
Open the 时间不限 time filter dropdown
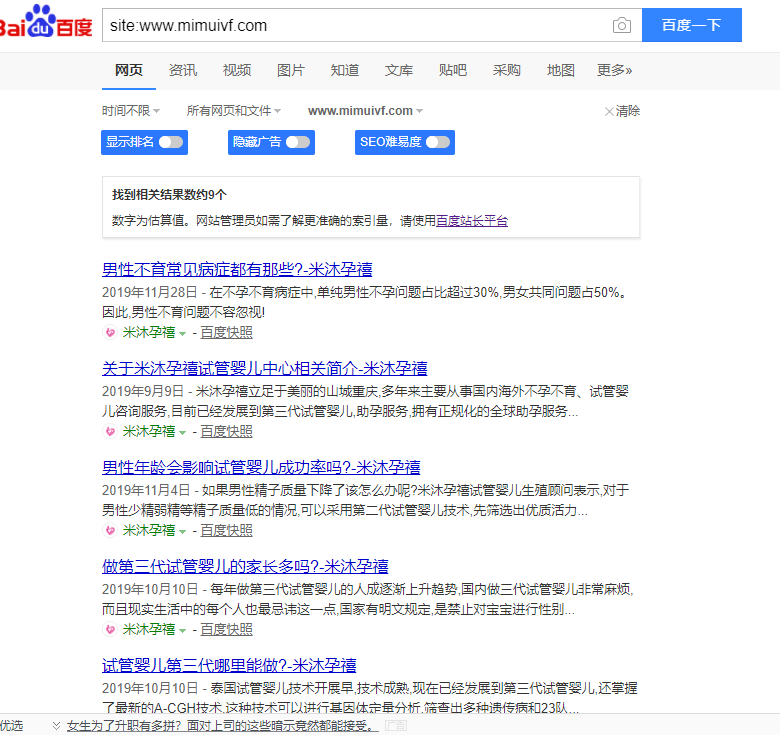(x=131, y=110)
